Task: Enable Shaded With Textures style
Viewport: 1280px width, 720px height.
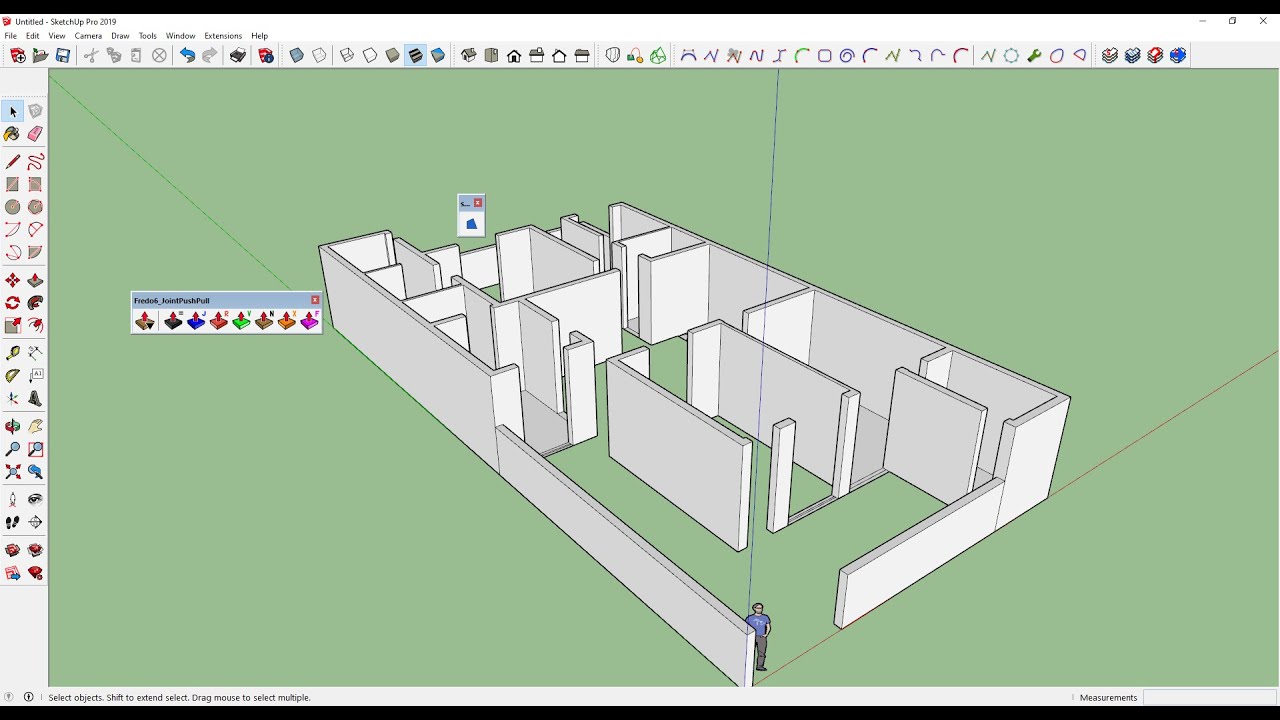Action: click(x=415, y=56)
